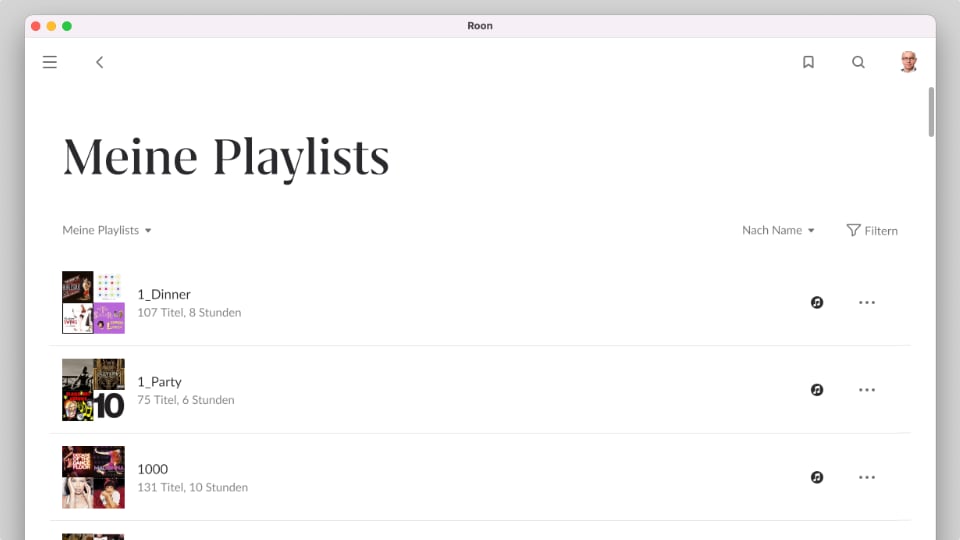The image size is (960, 540).
Task: Go back using the back arrow
Action: click(99, 62)
